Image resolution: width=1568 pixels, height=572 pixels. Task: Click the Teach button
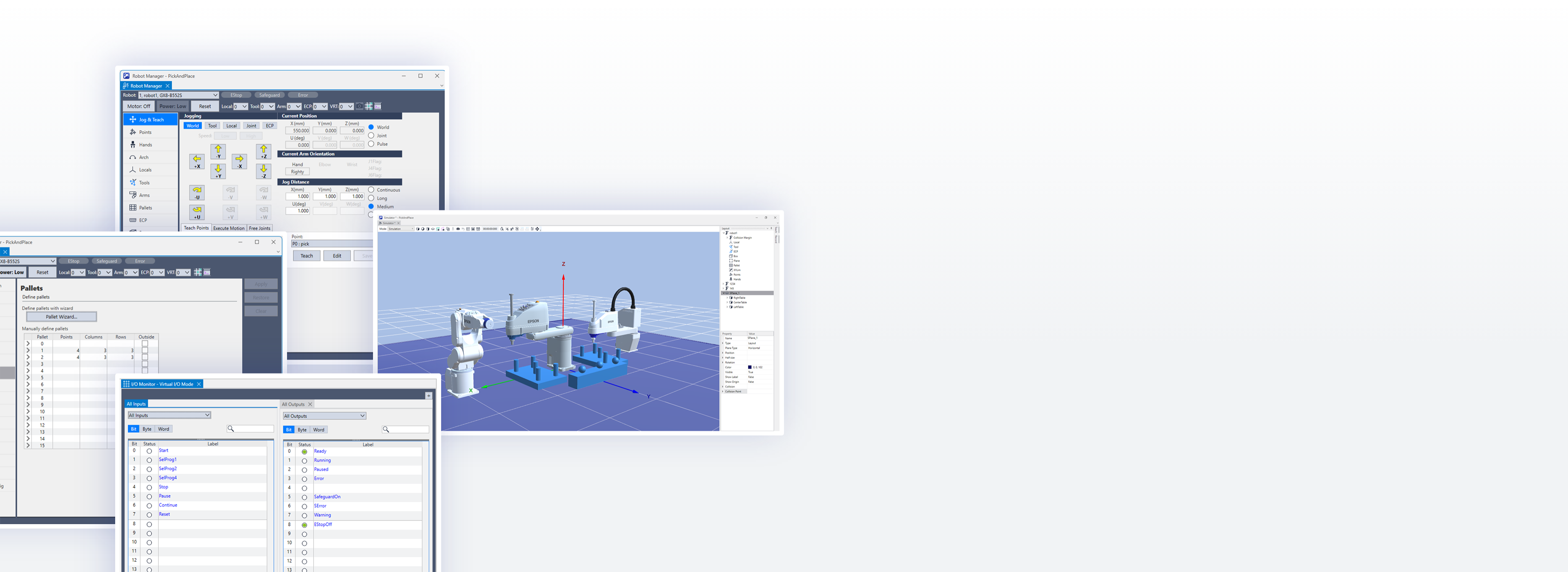307,256
